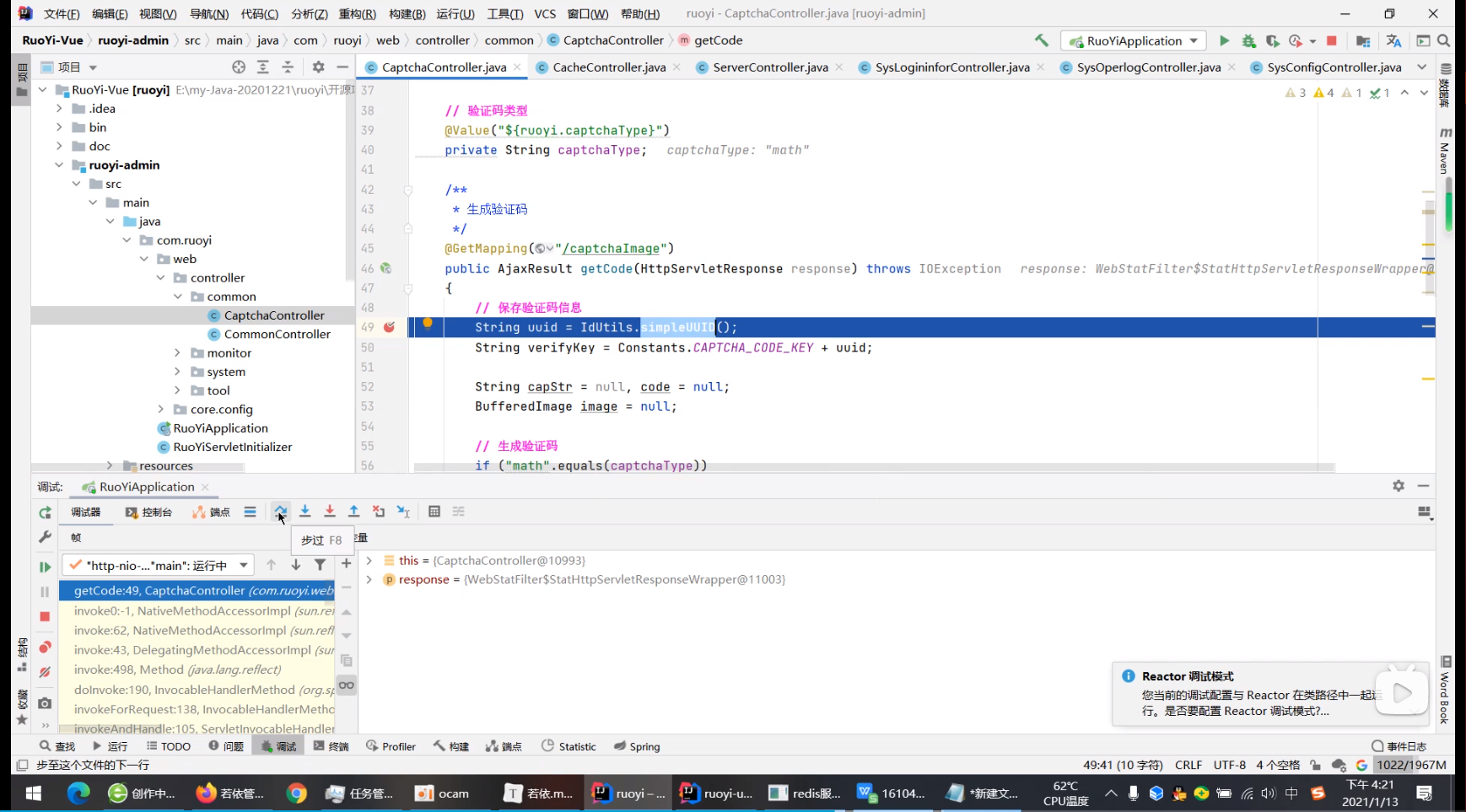This screenshot has width=1466, height=812.
Task: Open the VCS menu
Action: [545, 13]
